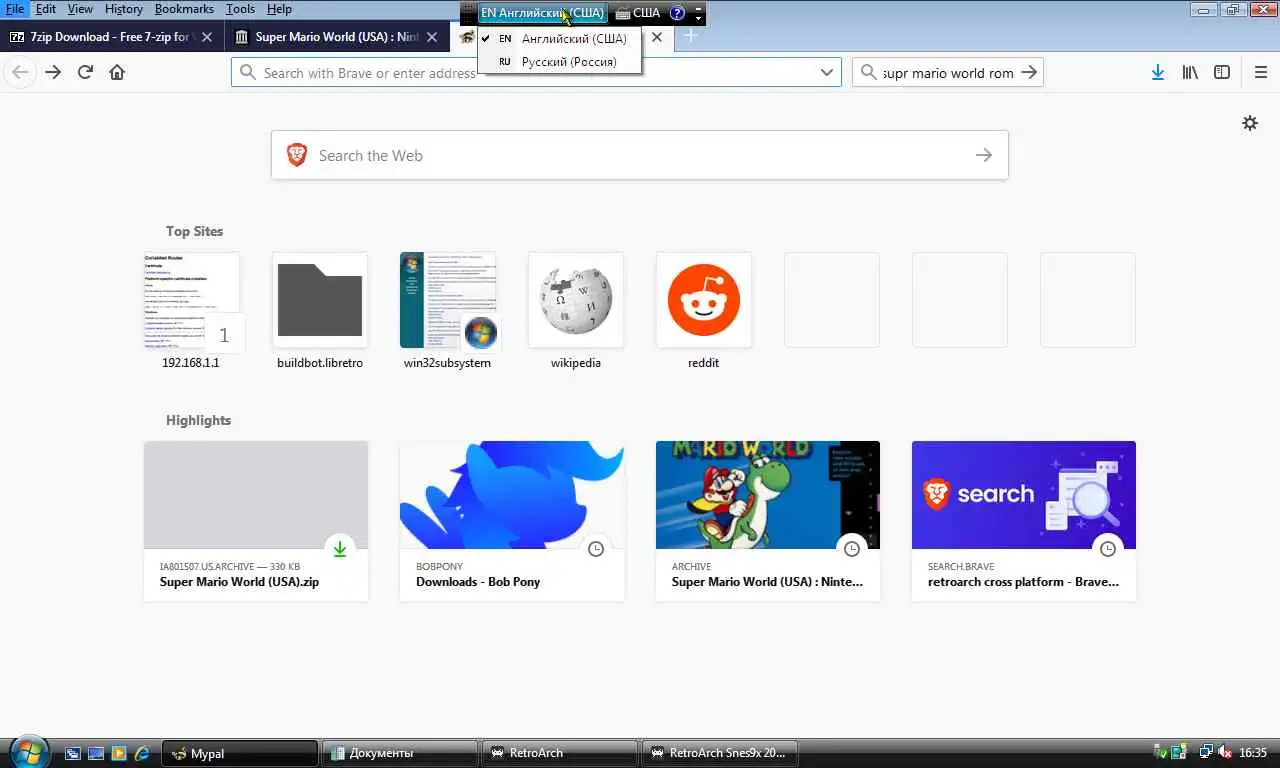Click the magnifier in the search bar
The width and height of the screenshot is (1280, 768).
[x=869, y=72]
